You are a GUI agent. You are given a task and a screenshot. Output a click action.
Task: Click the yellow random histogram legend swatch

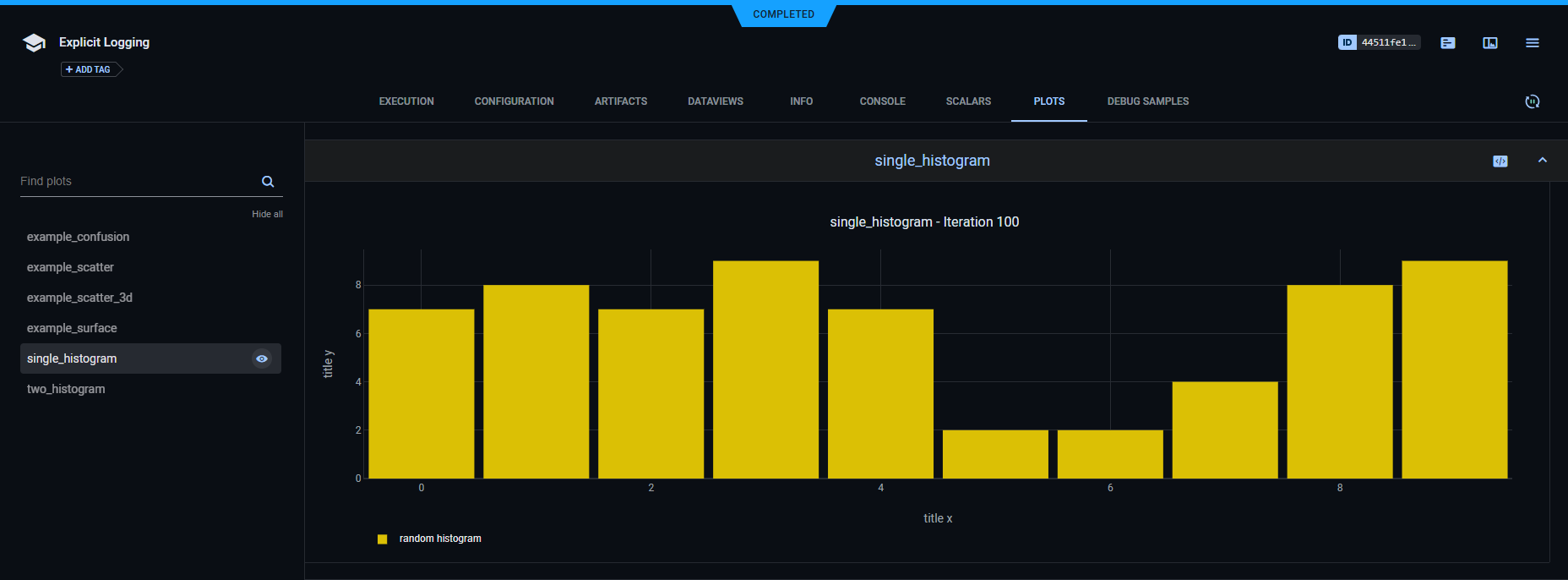[383, 539]
